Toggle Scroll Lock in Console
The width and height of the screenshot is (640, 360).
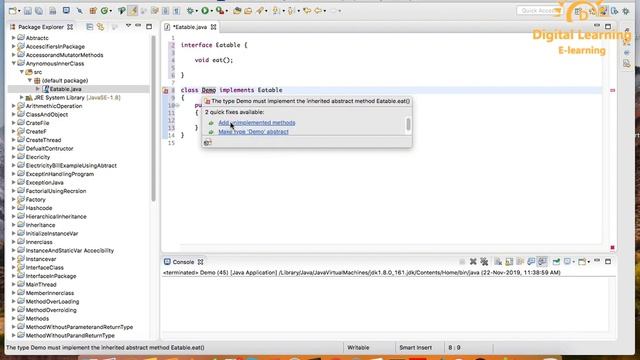[x=509, y=262]
